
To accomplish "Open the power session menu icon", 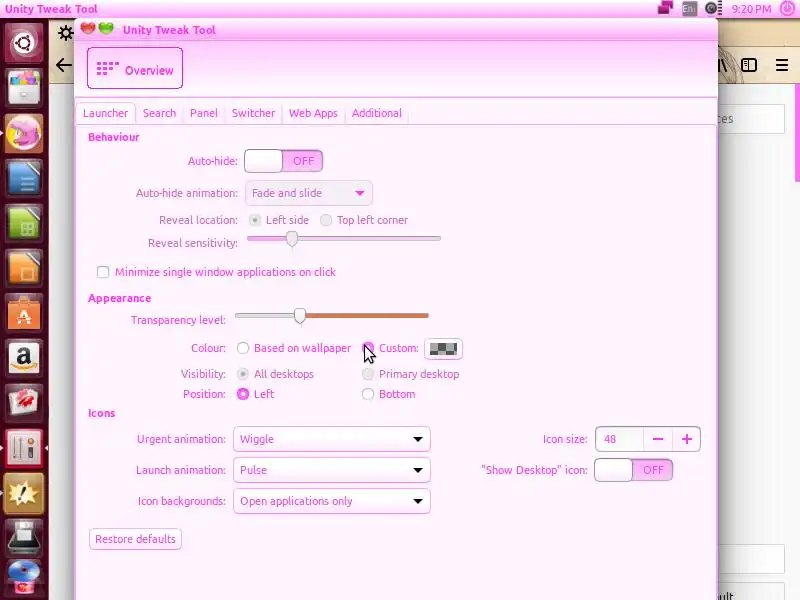I will pyautogui.click(x=787, y=9).
